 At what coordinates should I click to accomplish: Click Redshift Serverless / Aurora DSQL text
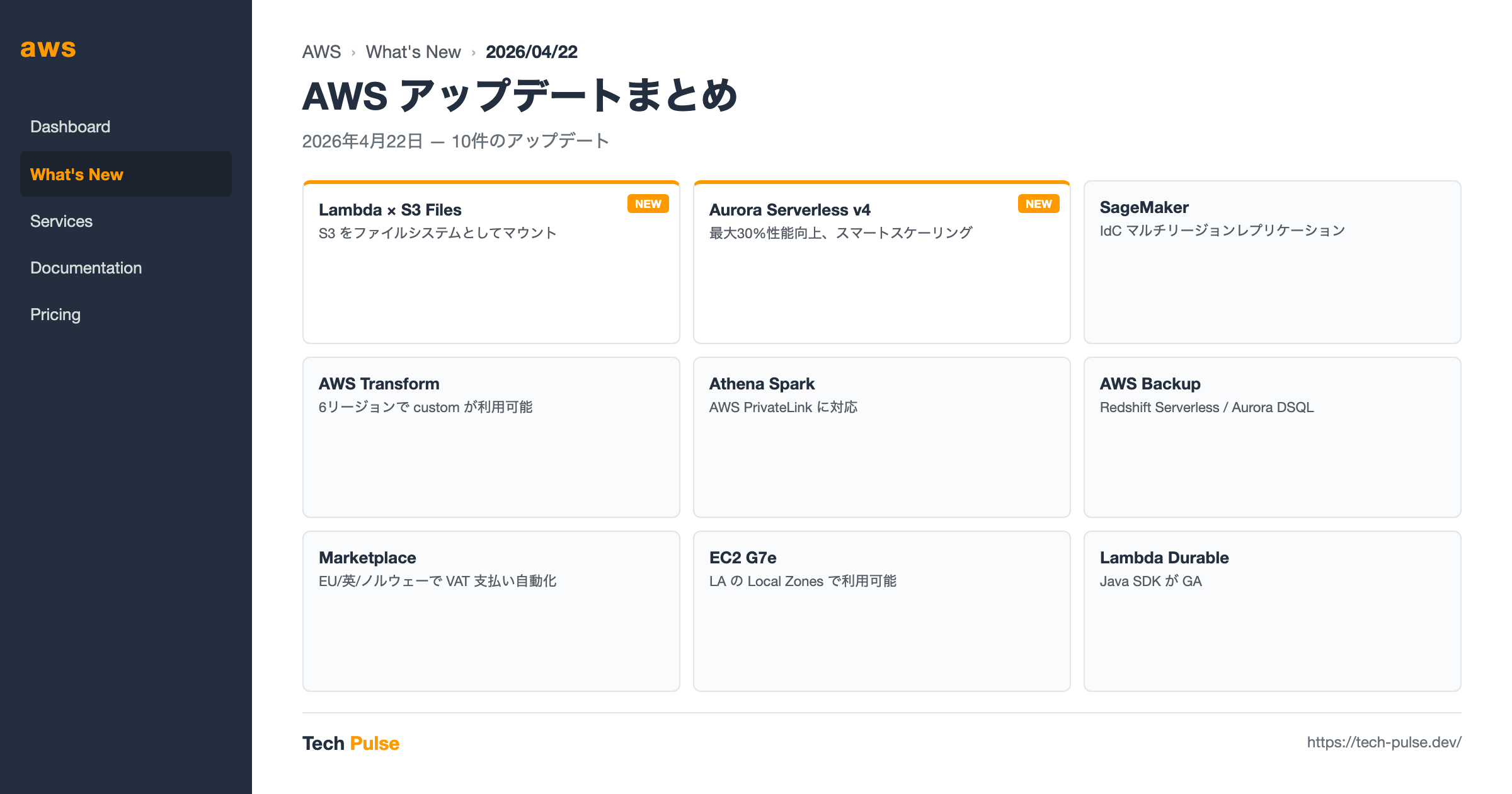(x=1207, y=407)
